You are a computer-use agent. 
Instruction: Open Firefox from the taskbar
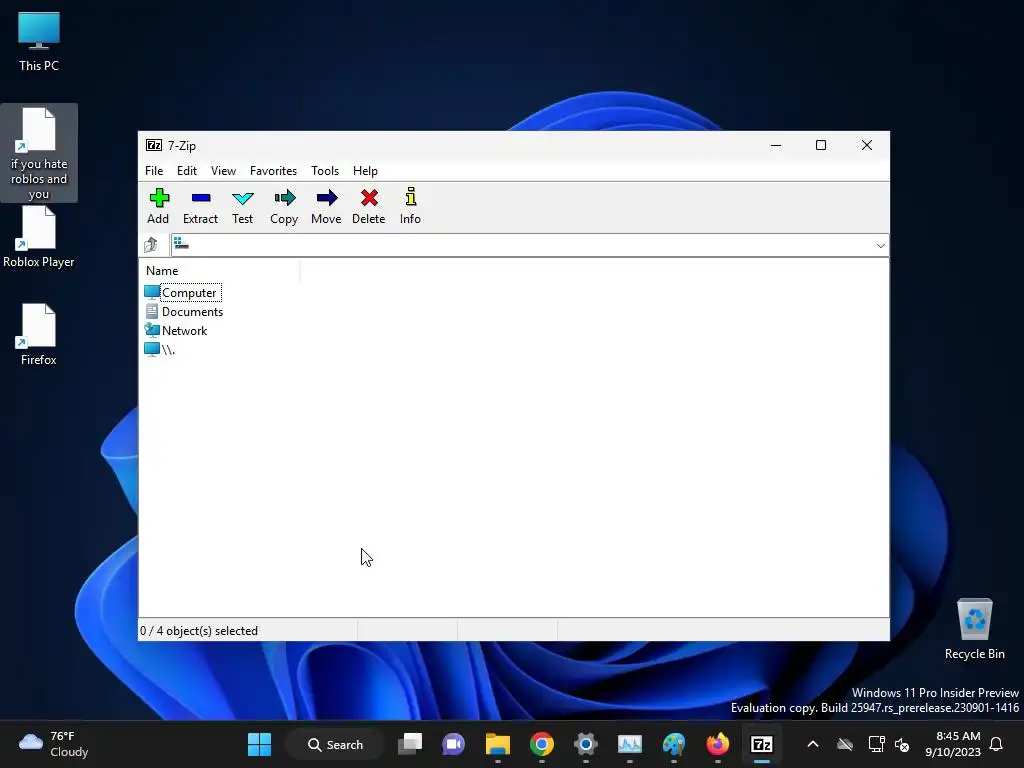(718, 744)
